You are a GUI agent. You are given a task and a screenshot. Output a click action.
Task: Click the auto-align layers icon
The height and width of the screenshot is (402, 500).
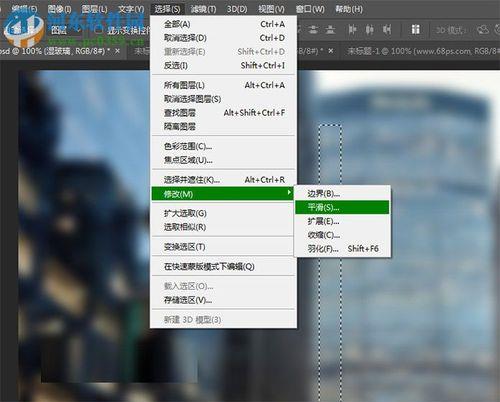click(x=415, y=30)
